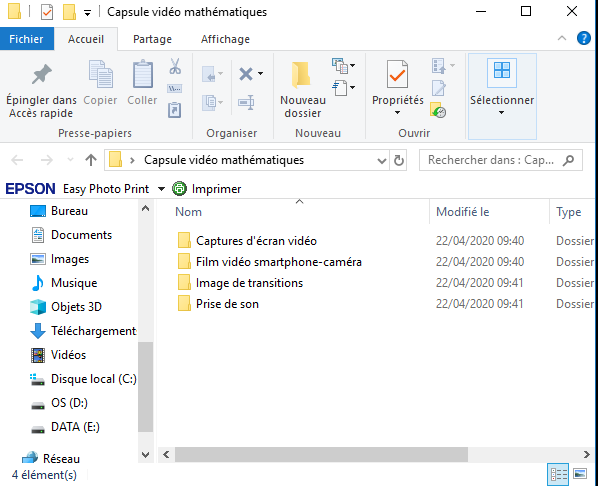Select the Prise de son folder
The image size is (598, 486).
pos(227,304)
